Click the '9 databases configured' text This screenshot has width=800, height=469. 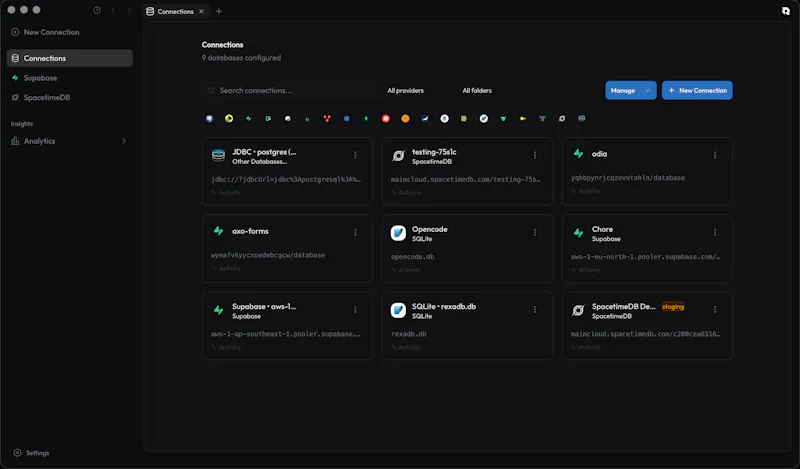[x=241, y=58]
